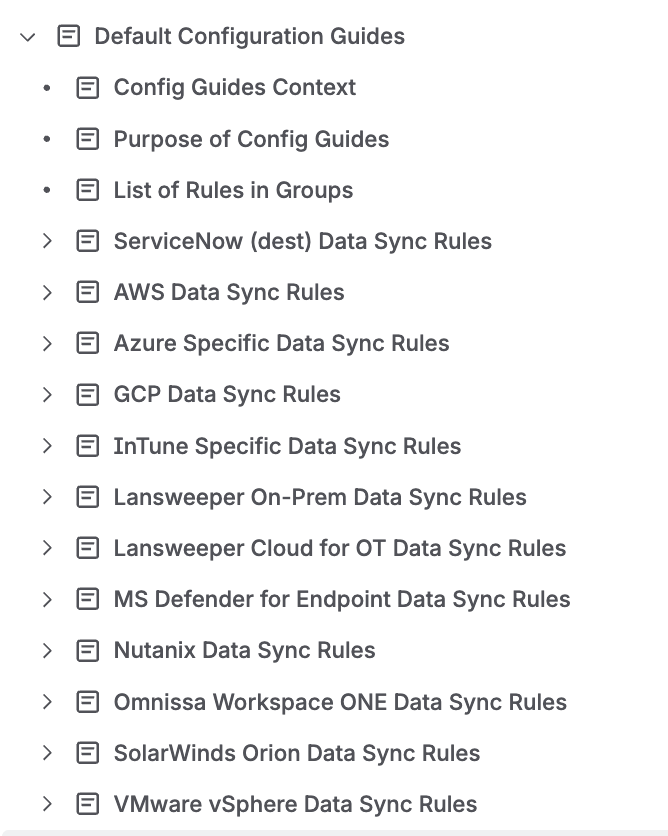Click page icon beside Default Configuration Guides

tap(69, 37)
